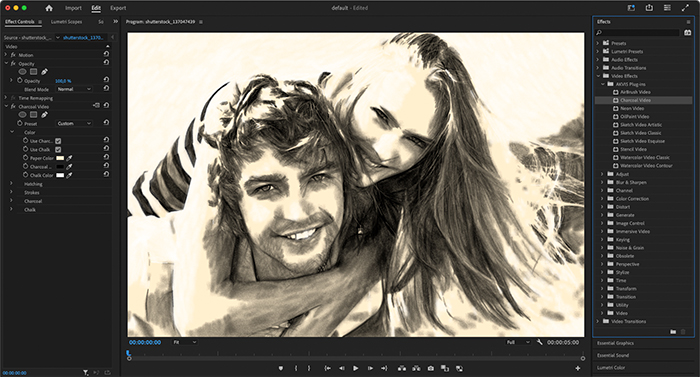The image size is (700, 377).
Task: Select Watercolor Video Contour effect
Action: [x=646, y=165]
